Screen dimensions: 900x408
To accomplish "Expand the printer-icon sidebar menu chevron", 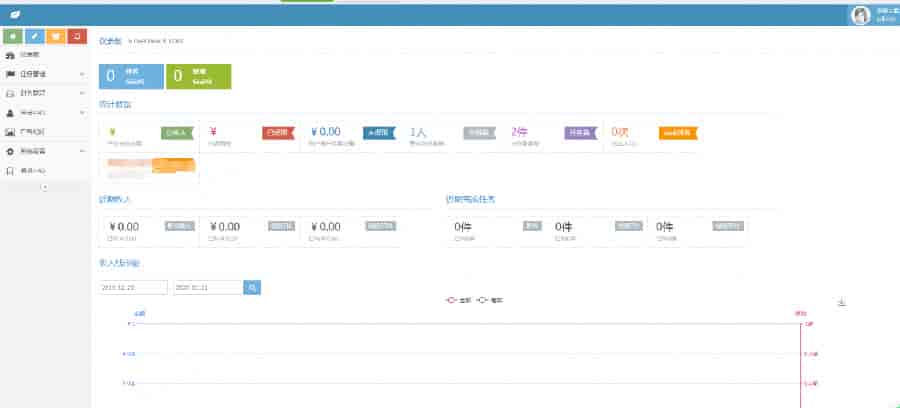I will pyautogui.click(x=82, y=93).
